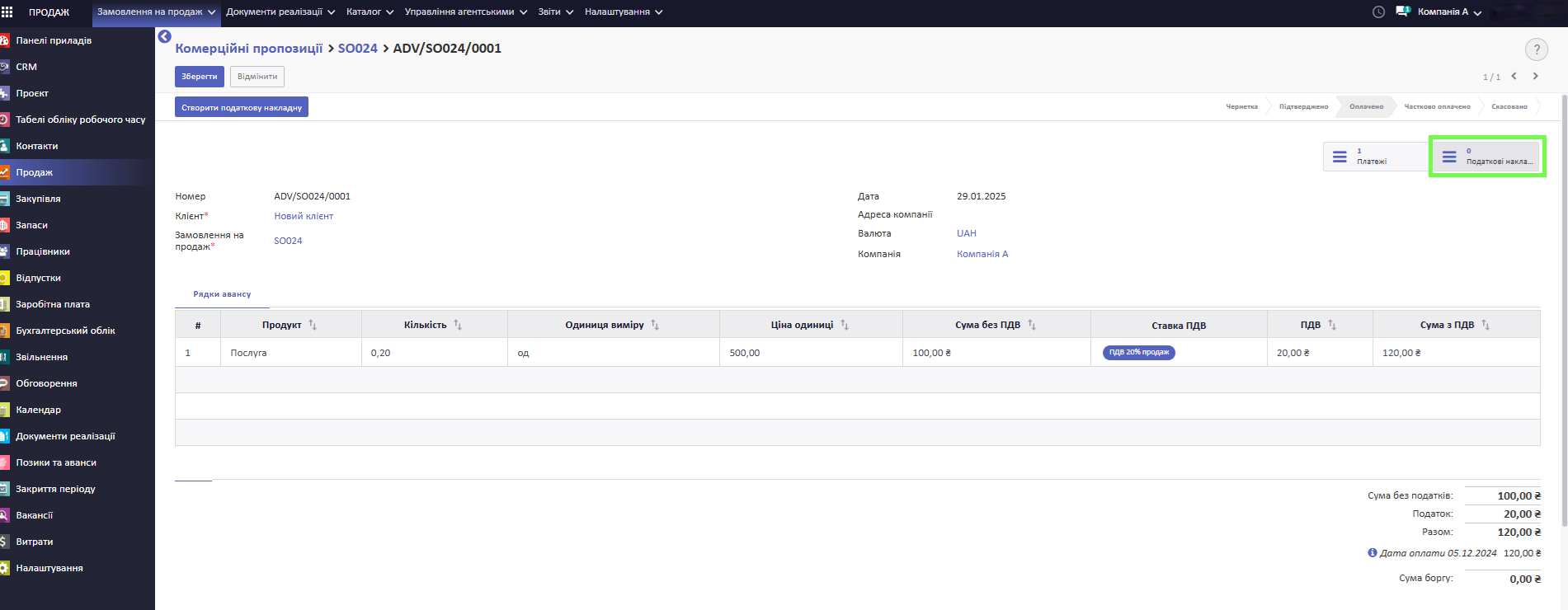Click the payment date info icon
This screenshot has height=610, width=1568.
point(1373,553)
